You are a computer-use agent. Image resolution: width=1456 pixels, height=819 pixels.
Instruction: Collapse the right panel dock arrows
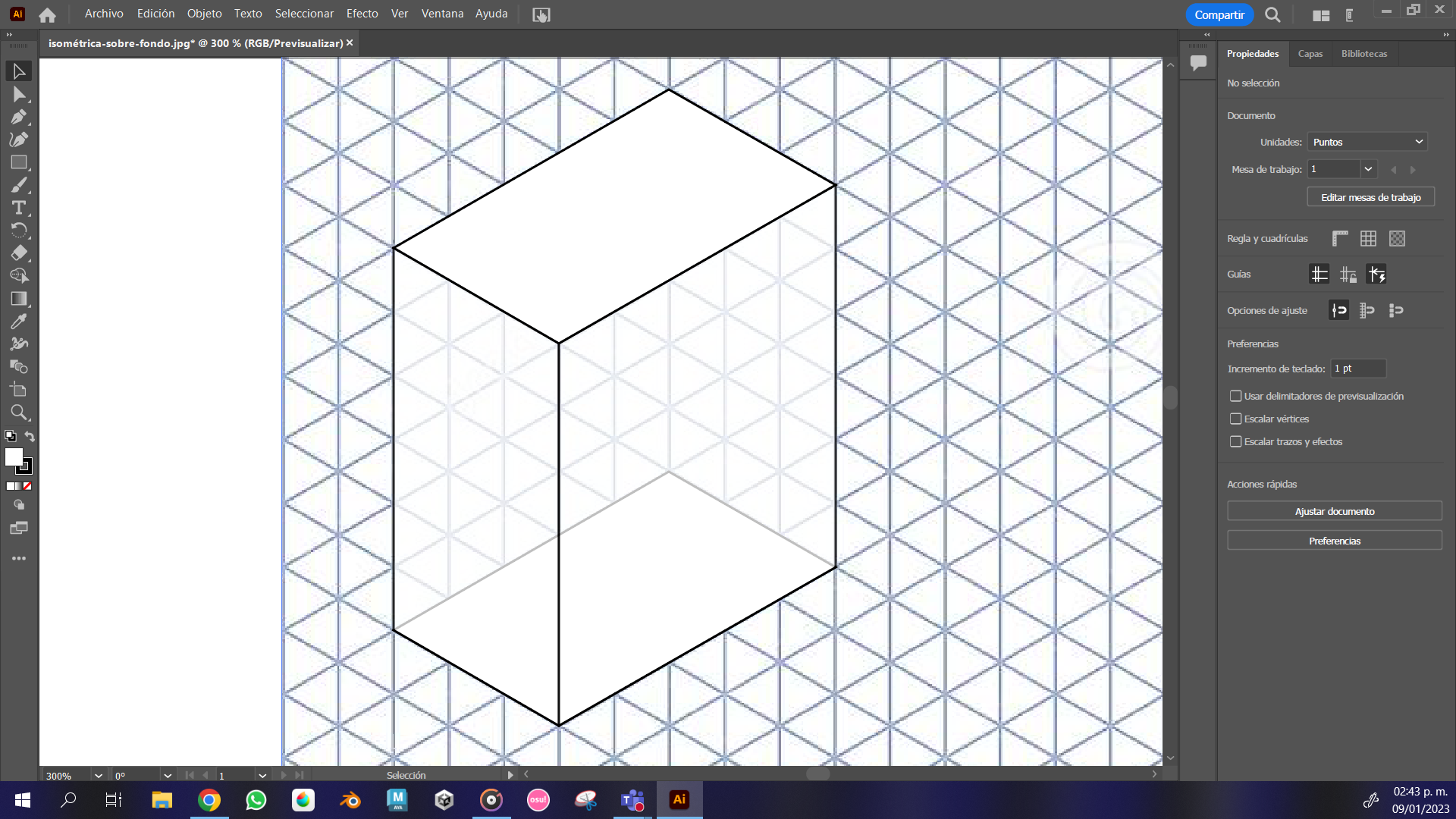click(1445, 35)
